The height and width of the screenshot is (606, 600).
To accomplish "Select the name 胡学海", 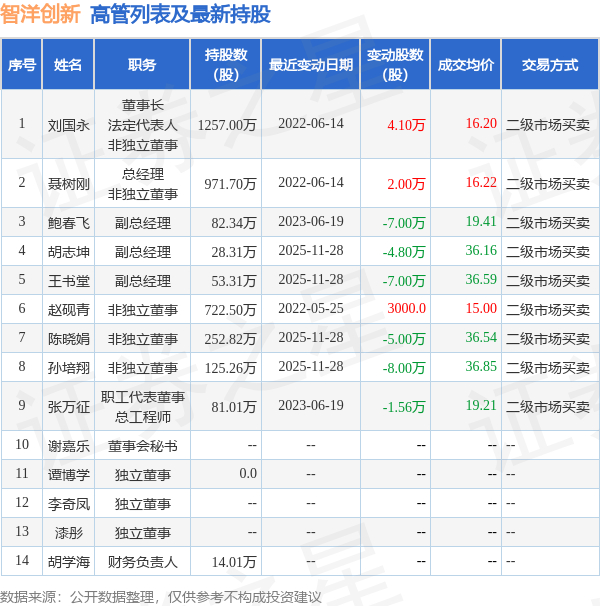I will (x=68, y=562).
